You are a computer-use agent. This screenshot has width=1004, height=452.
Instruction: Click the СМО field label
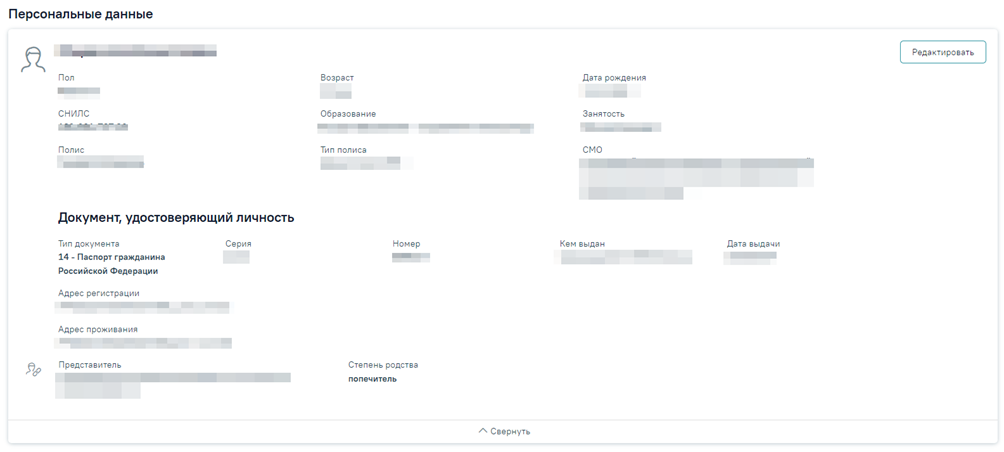tap(592, 150)
